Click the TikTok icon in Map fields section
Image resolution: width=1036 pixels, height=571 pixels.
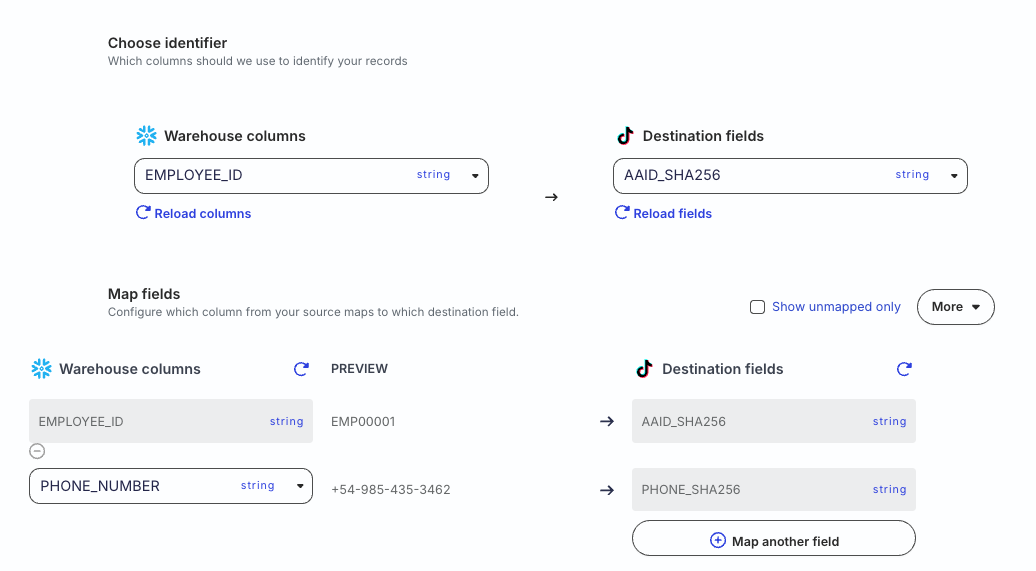(x=644, y=369)
